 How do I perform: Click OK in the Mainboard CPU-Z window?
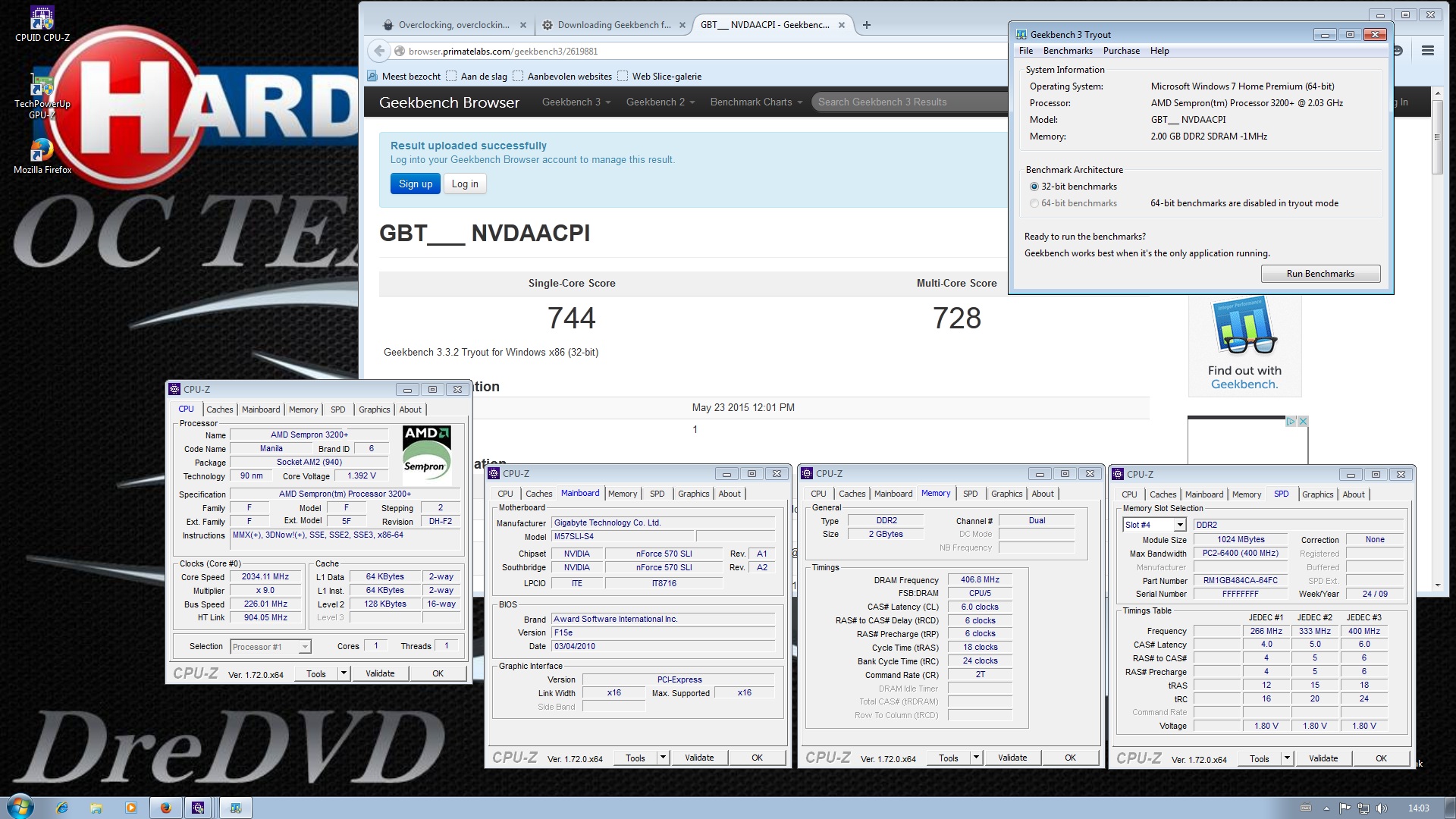point(757,758)
